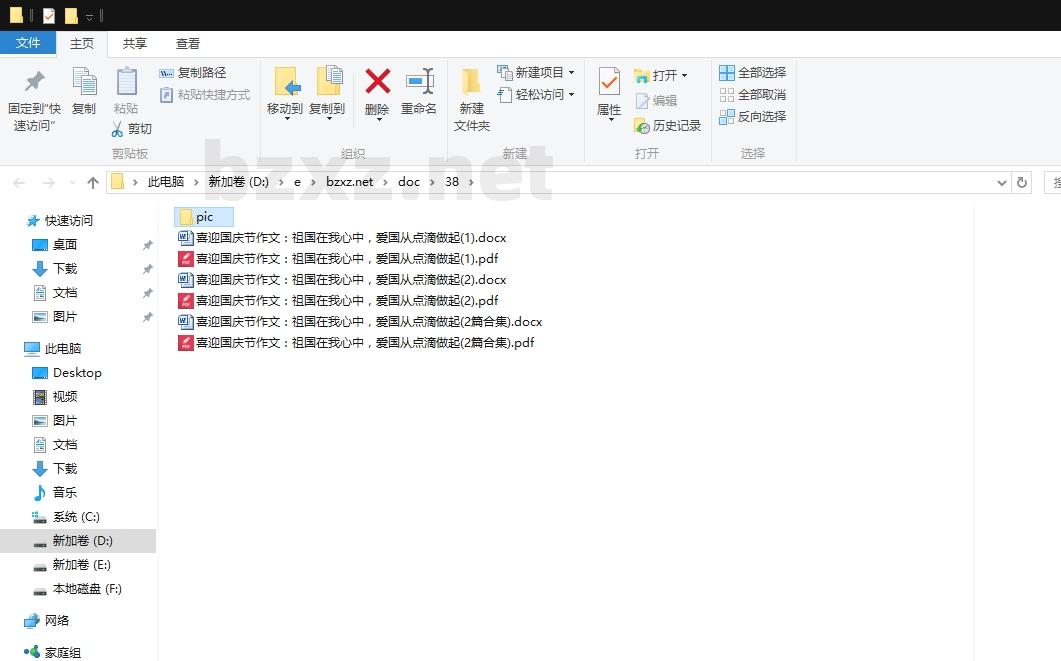Expand the New Item dropdown
Screen dimensions: 1061x661
pos(571,73)
